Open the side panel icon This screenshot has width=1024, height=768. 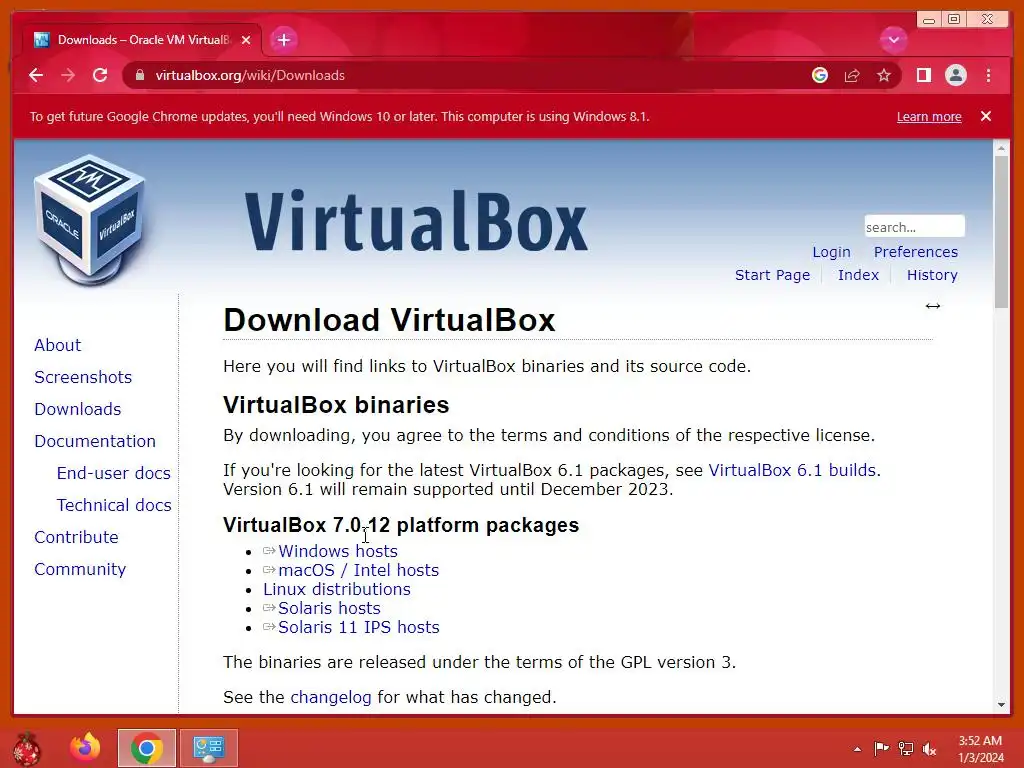pos(923,75)
